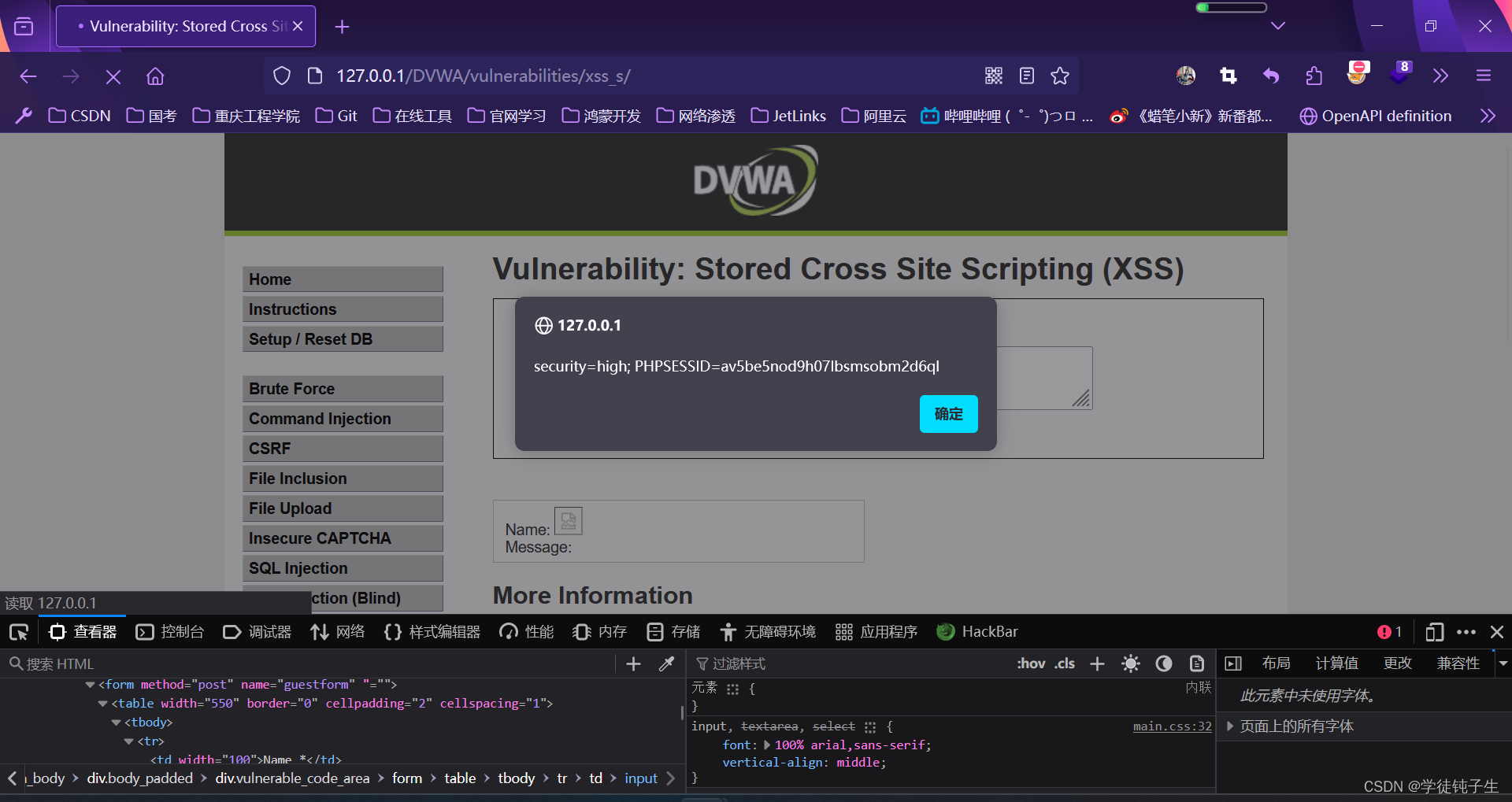Toggle responsive design mode icon
This screenshot has height=802, width=1512.
1434,632
